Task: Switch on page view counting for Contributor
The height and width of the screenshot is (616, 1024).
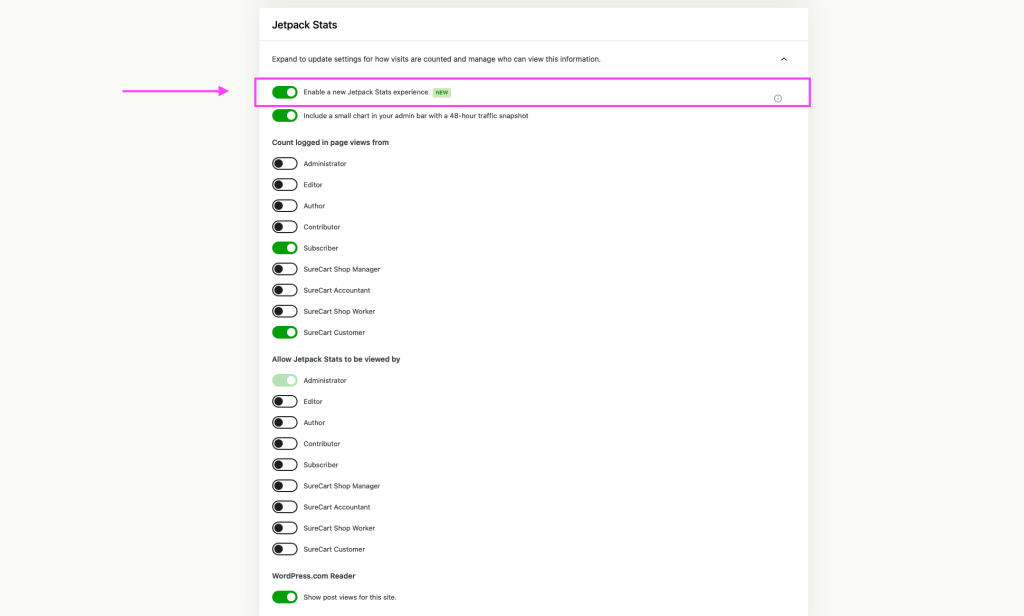Action: [x=285, y=227]
